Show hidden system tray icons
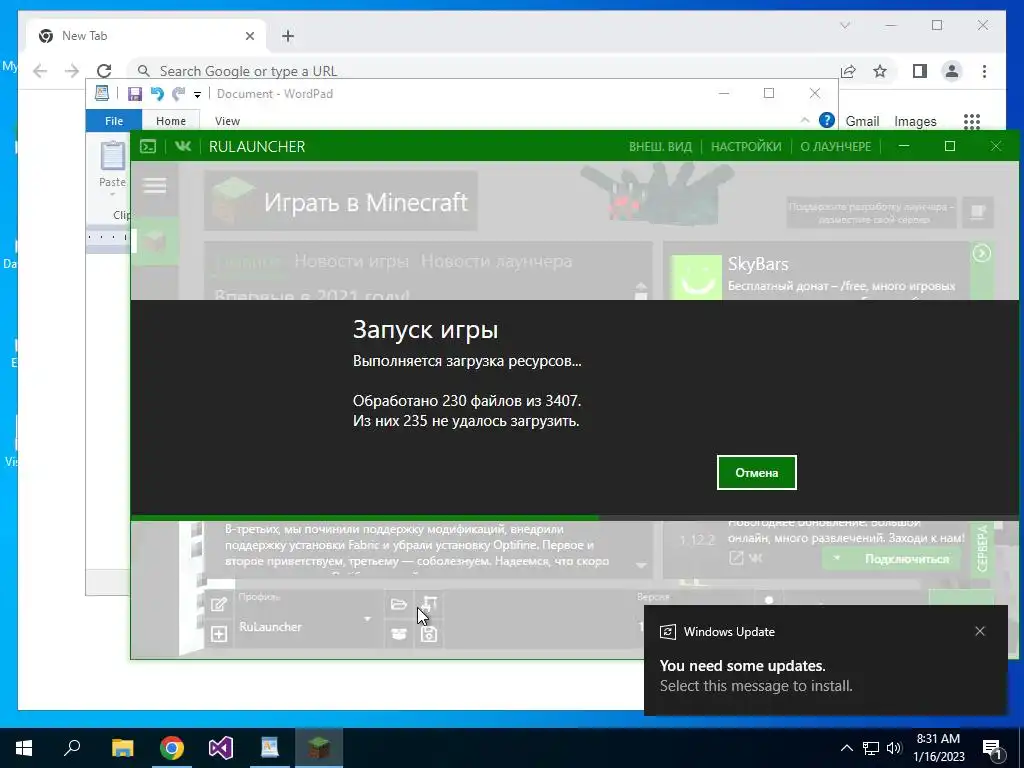 click(x=846, y=748)
